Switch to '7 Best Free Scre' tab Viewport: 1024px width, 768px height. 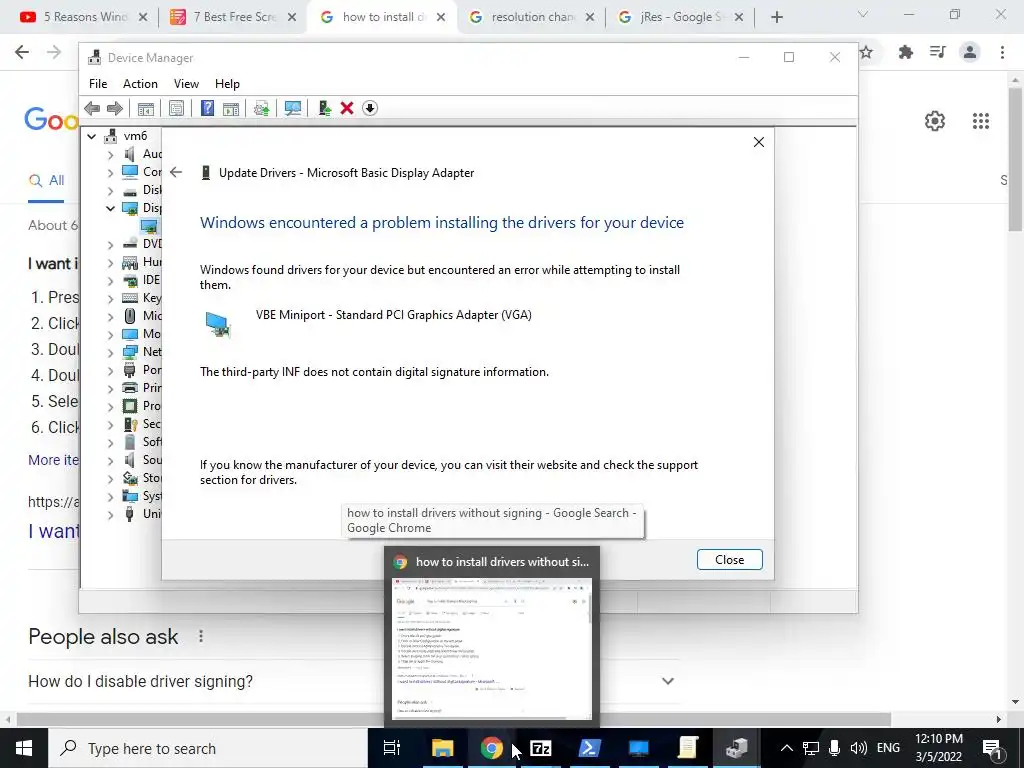[x=232, y=17]
